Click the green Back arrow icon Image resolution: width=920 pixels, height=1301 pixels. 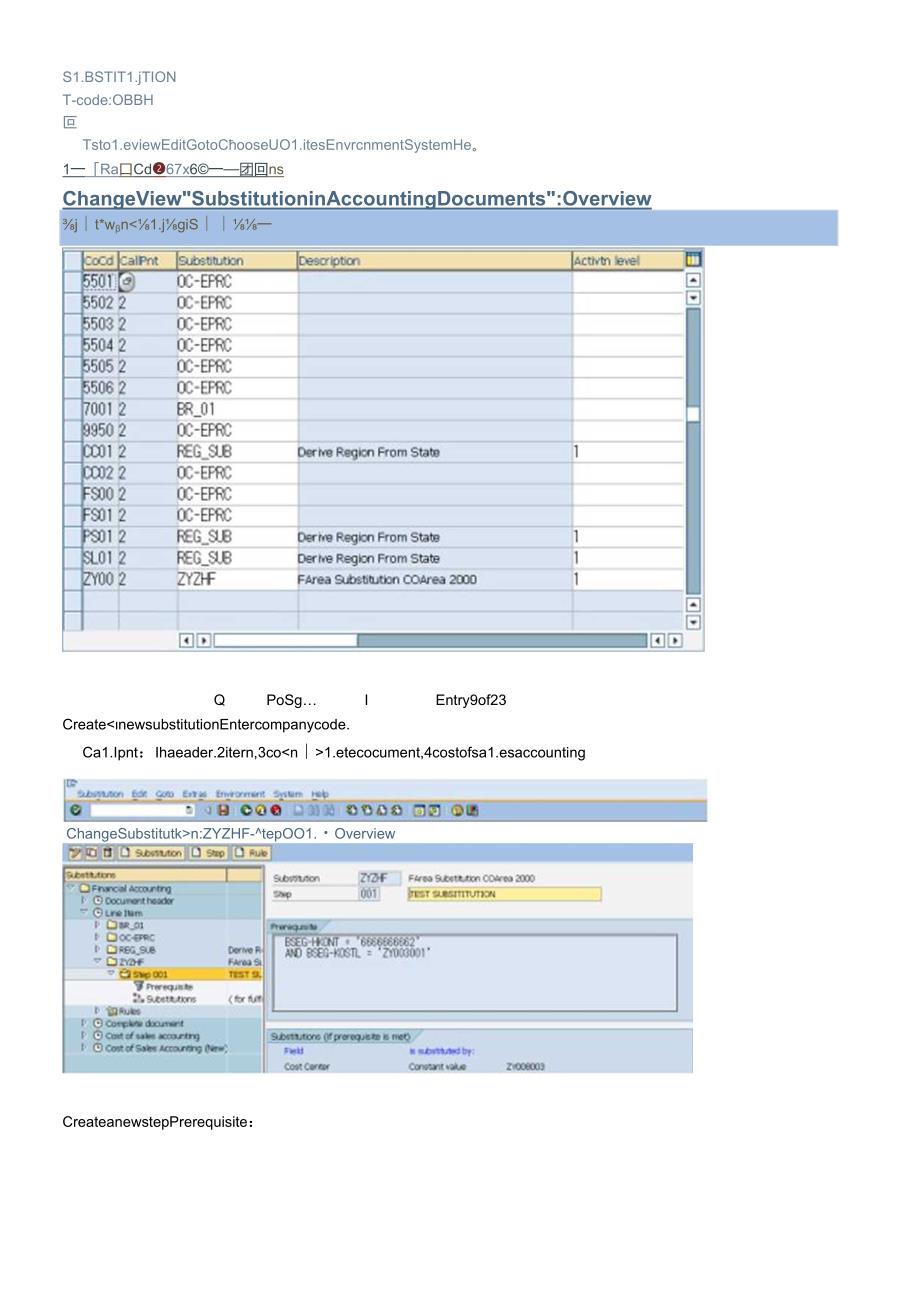point(246,810)
